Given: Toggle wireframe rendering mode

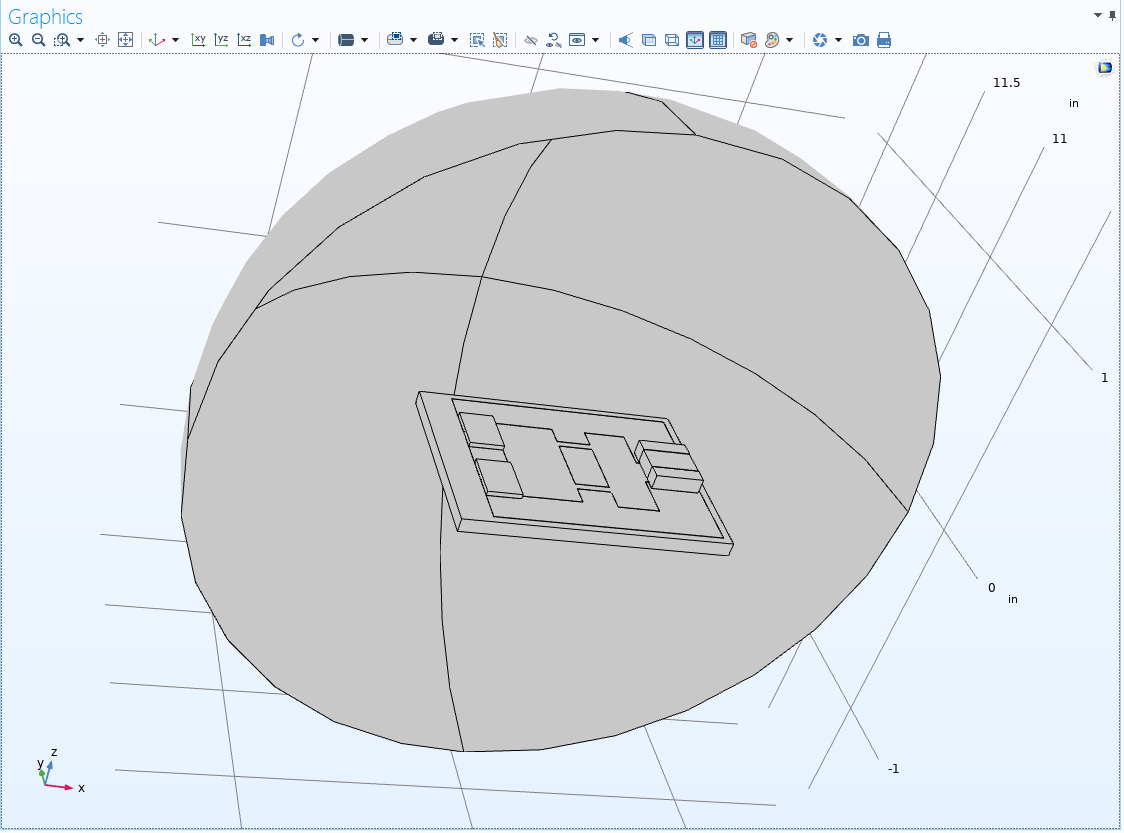Looking at the screenshot, I should (672, 40).
